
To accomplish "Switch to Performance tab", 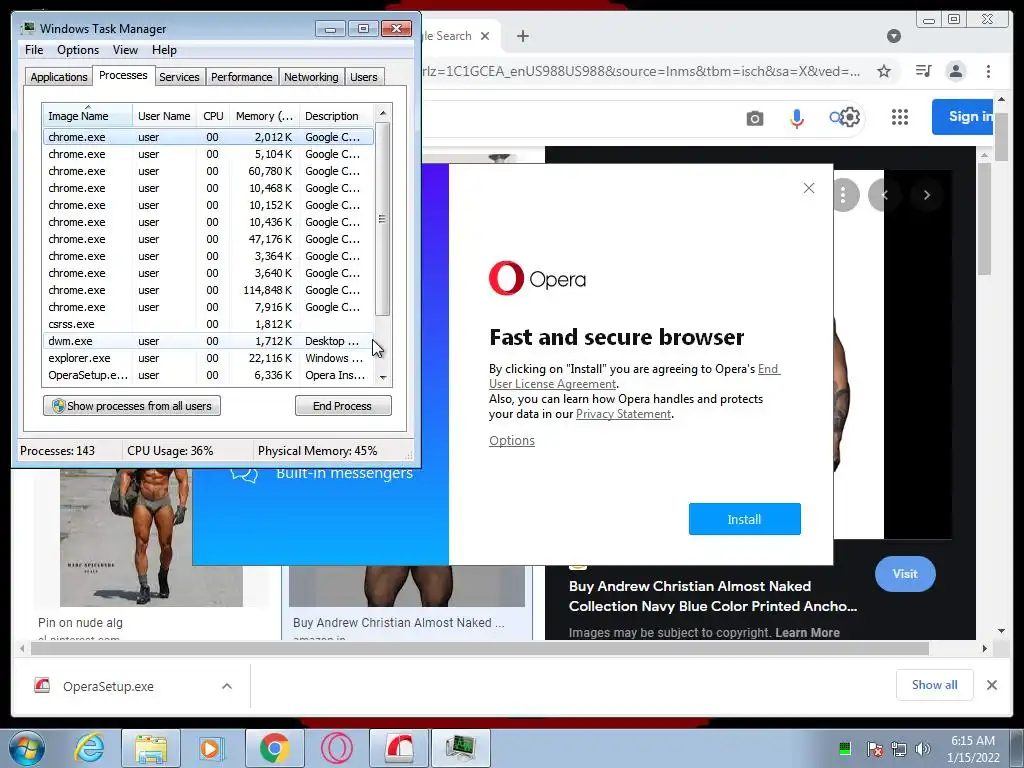I will [241, 77].
